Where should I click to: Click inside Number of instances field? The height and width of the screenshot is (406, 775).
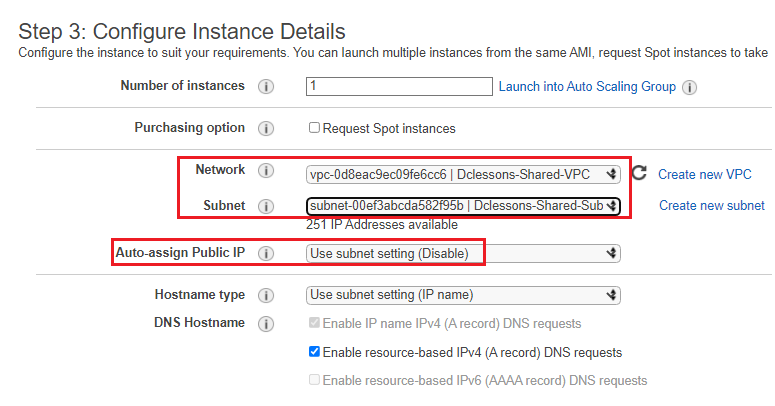399,86
